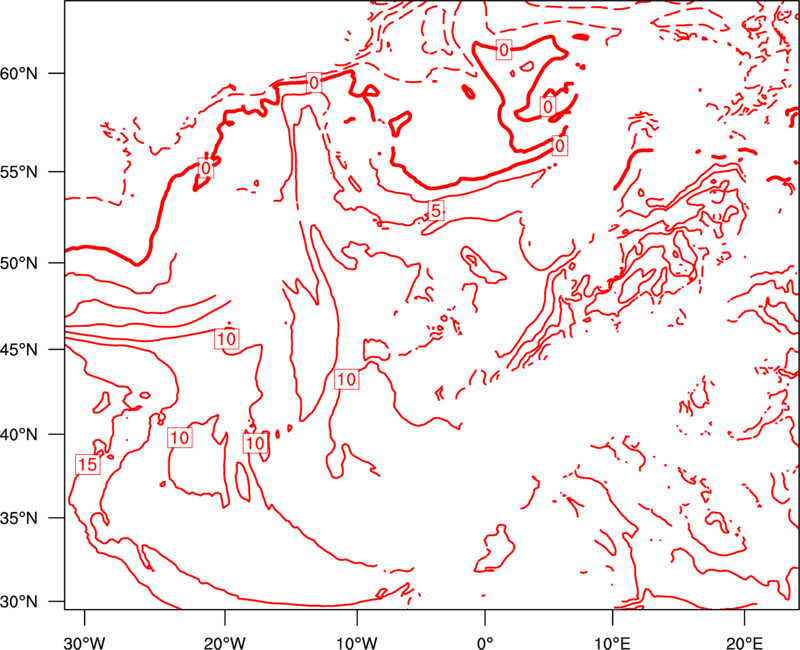Click the boxed 15 contour label
The width and height of the screenshot is (800, 650).
pos(87,464)
